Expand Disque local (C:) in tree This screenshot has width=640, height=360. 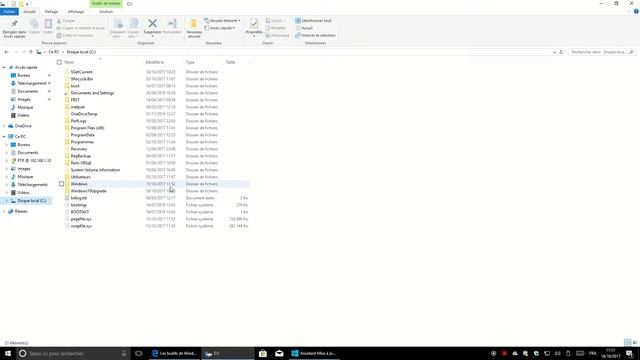(x=7, y=201)
